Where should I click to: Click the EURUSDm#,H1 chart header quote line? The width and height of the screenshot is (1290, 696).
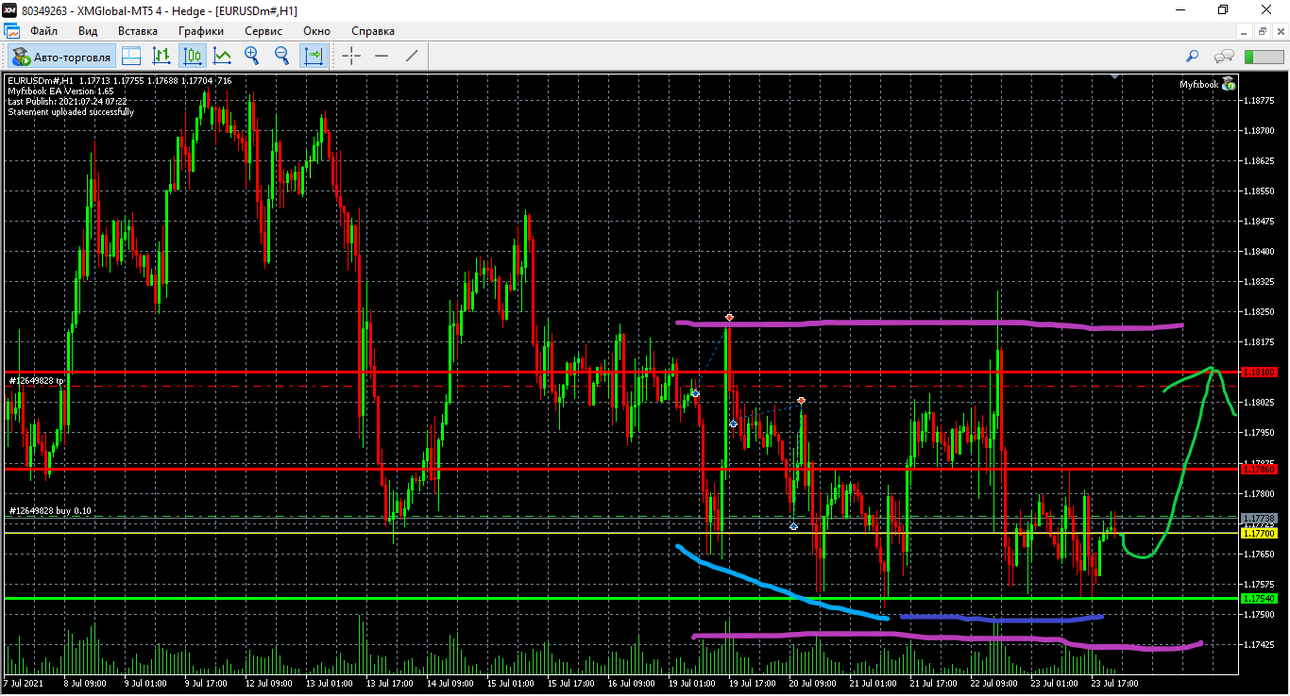(120, 81)
